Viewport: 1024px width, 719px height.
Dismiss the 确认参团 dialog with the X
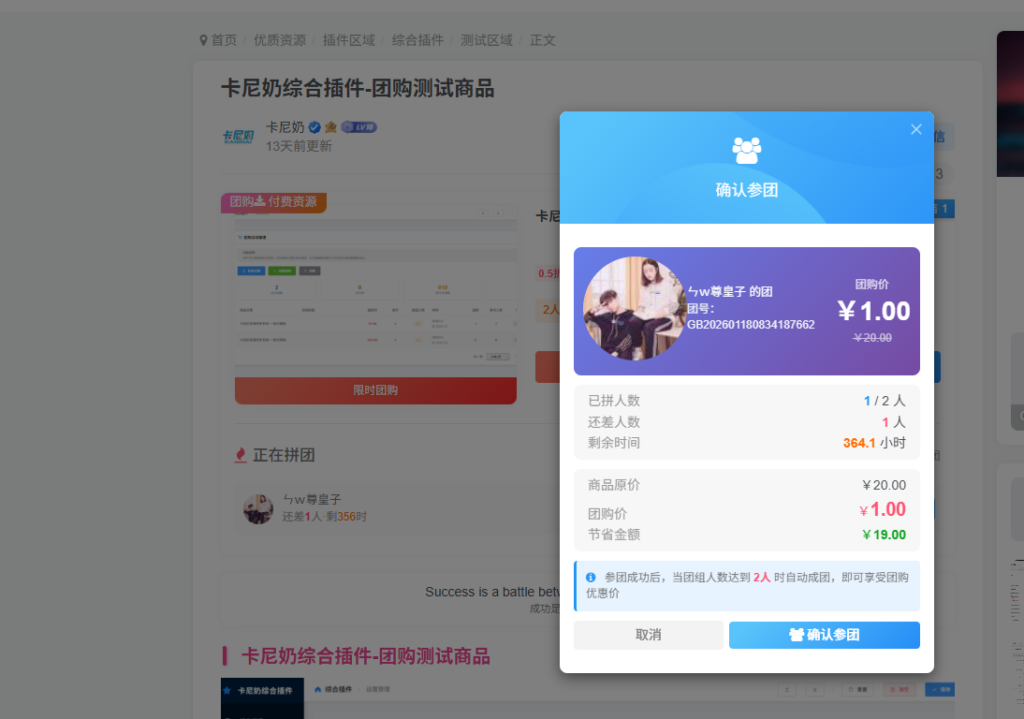(x=915, y=128)
